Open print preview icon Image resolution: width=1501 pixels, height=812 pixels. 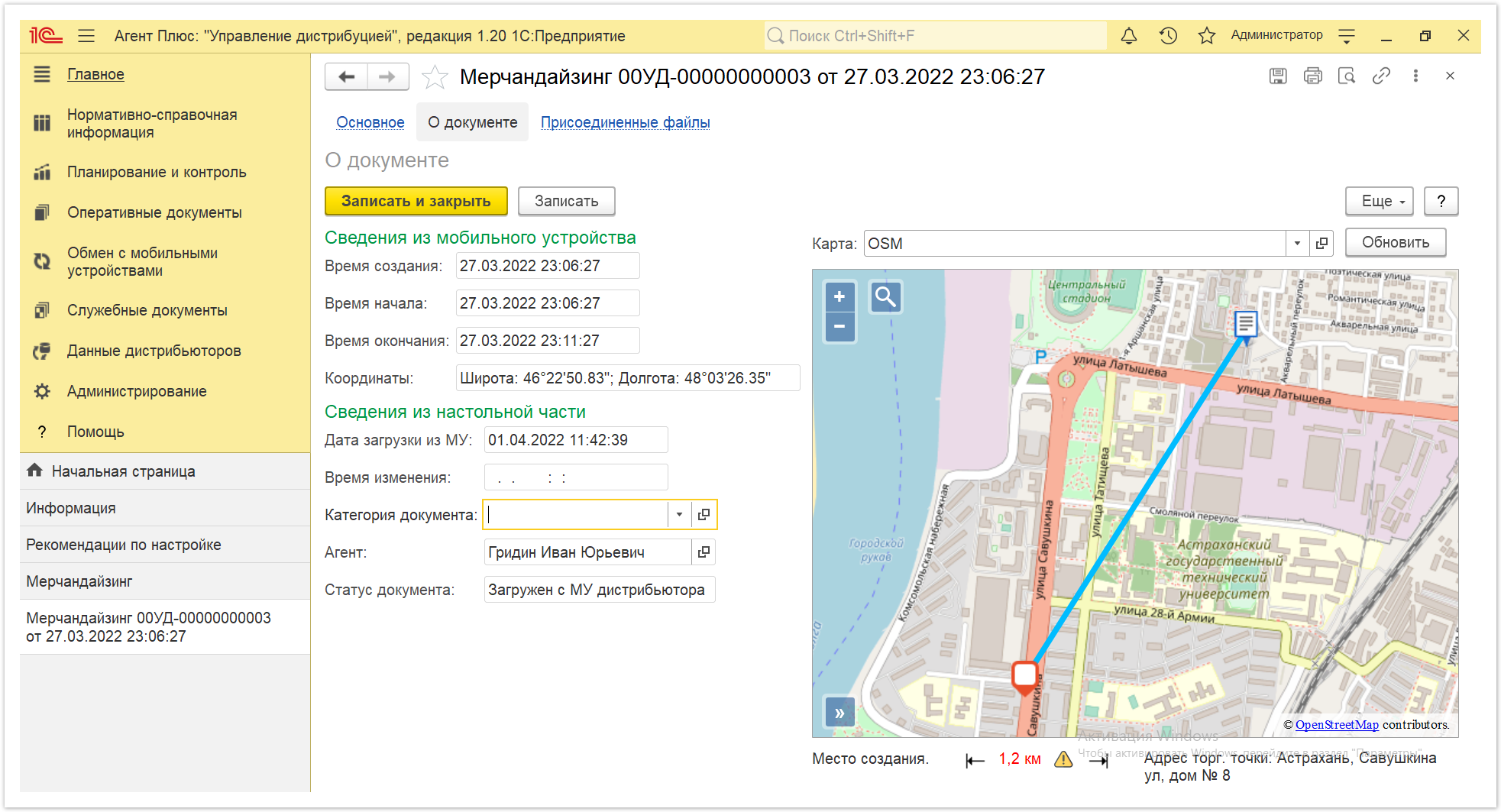point(1347,76)
